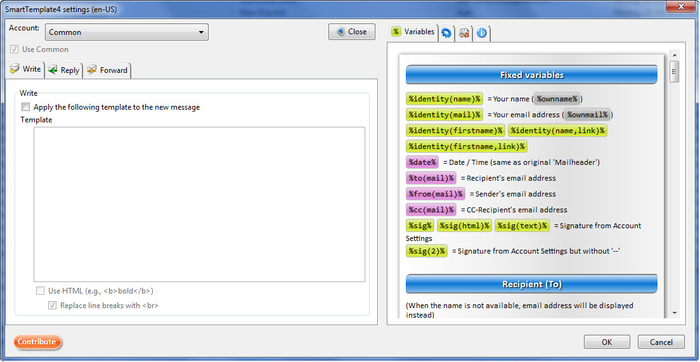Switch to the Write tab
The width and height of the screenshot is (700, 362).
point(25,69)
